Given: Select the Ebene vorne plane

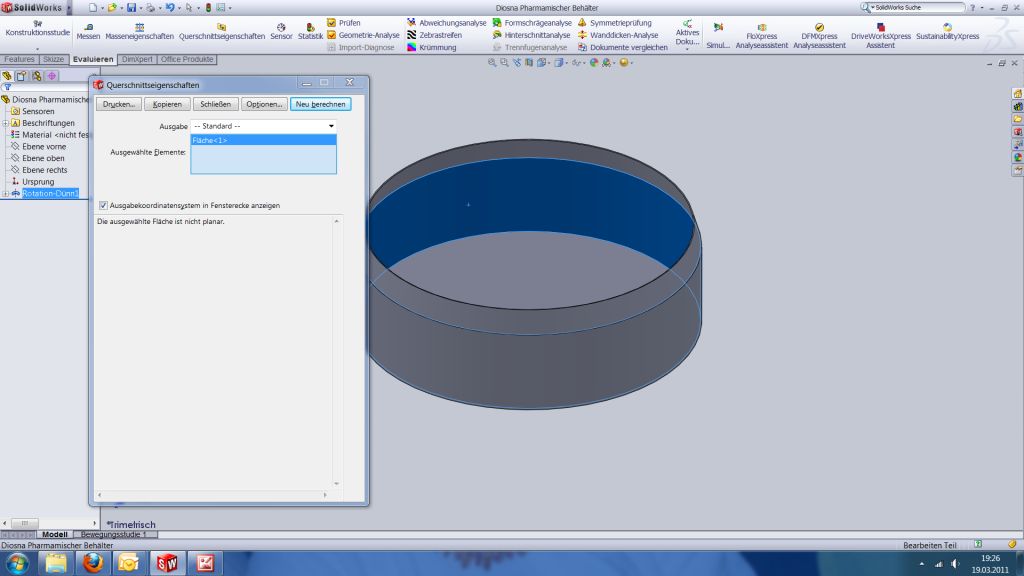Looking at the screenshot, I should [x=43, y=147].
